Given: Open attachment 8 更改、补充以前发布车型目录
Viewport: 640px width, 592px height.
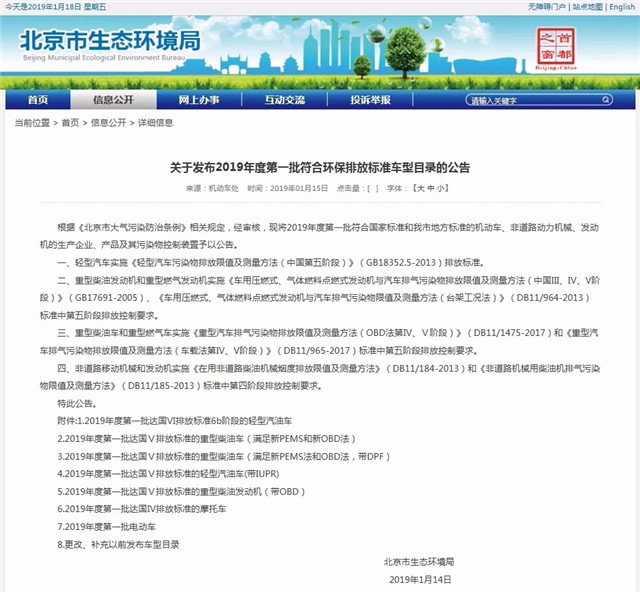Looking at the screenshot, I should tap(118, 544).
